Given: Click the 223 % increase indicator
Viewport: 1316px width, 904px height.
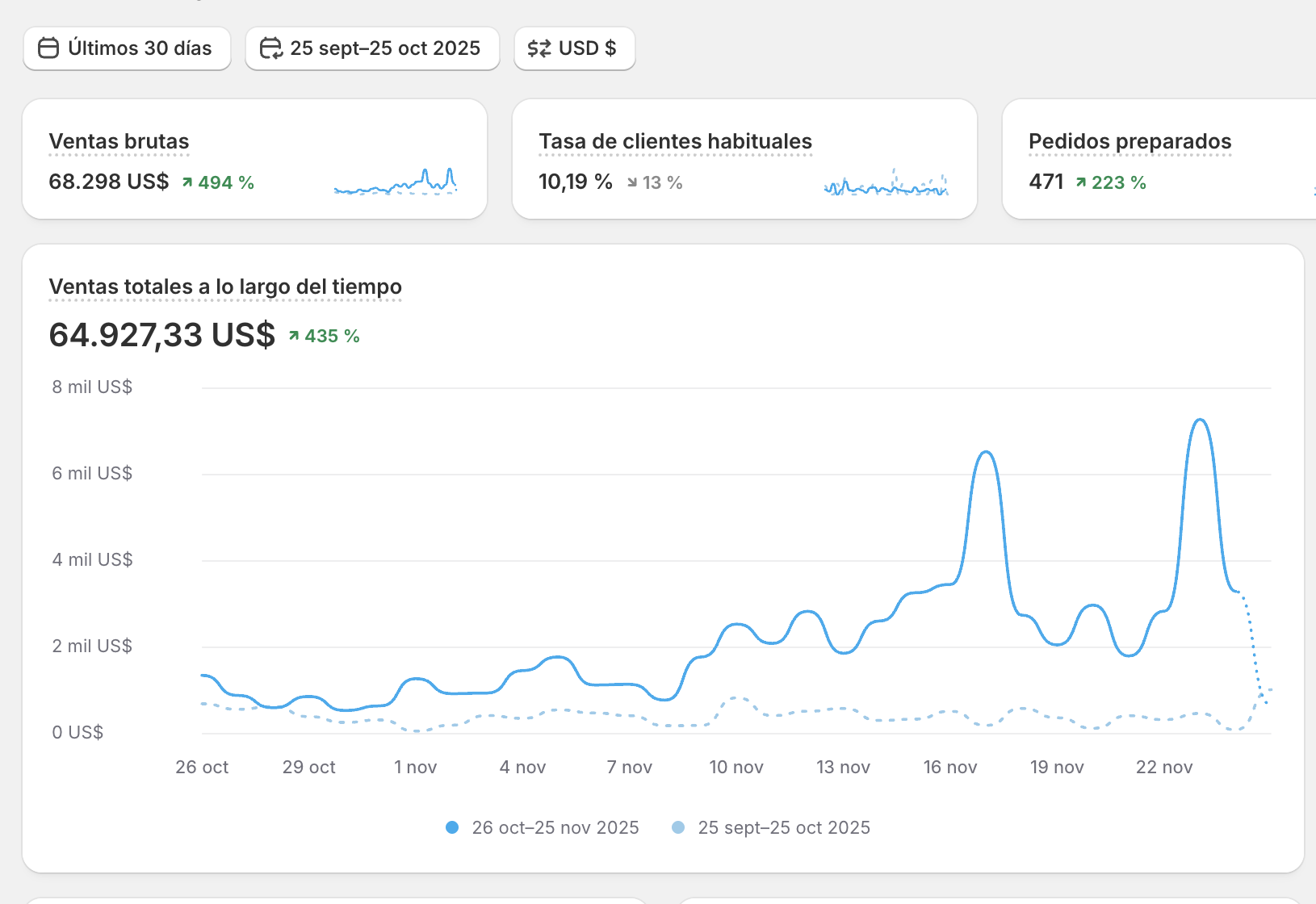Looking at the screenshot, I should [1111, 183].
